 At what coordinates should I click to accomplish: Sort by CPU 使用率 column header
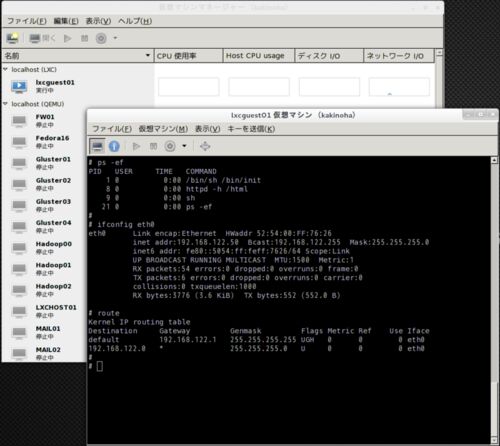(x=188, y=56)
